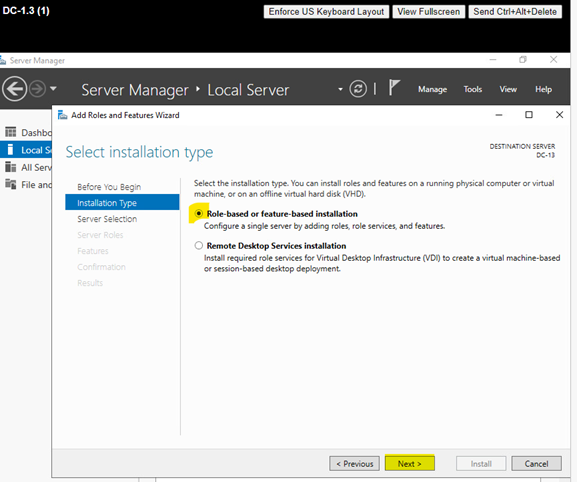577x482 pixels.
Task: Click the back arrow navigation icon
Action: (x=14, y=89)
